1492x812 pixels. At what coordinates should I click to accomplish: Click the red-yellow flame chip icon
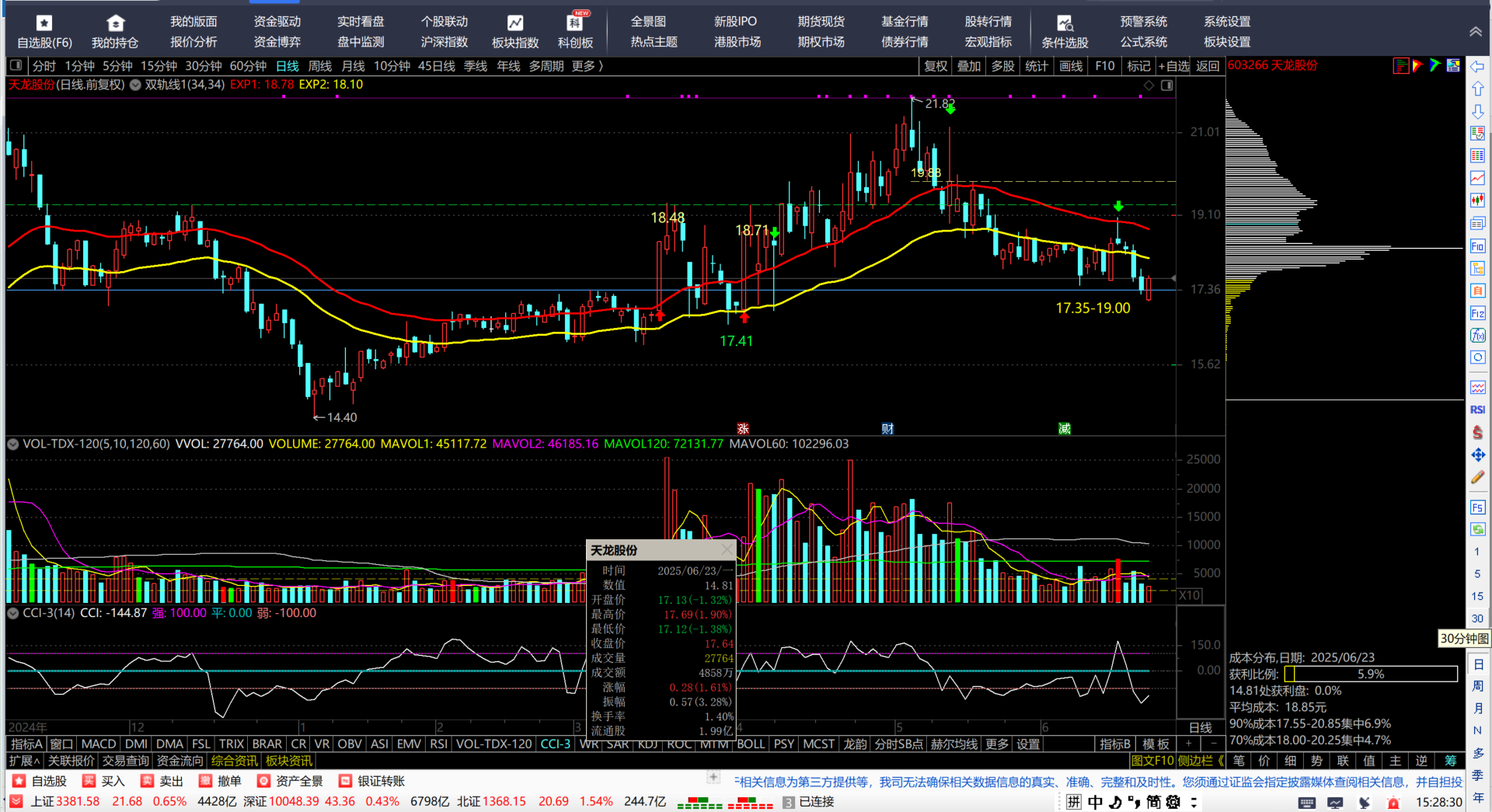1417,66
